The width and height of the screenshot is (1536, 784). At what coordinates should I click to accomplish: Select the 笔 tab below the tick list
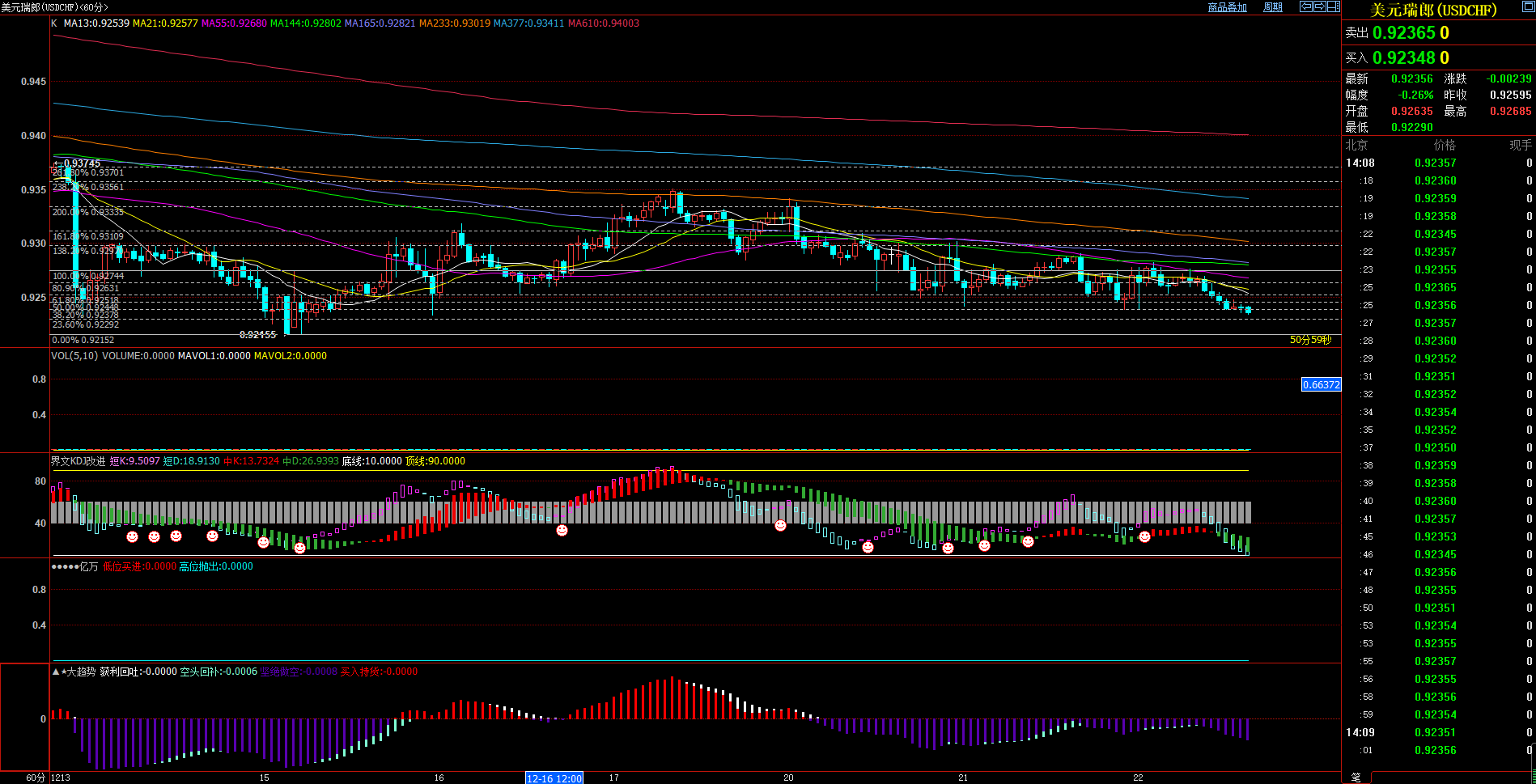tap(1356, 777)
